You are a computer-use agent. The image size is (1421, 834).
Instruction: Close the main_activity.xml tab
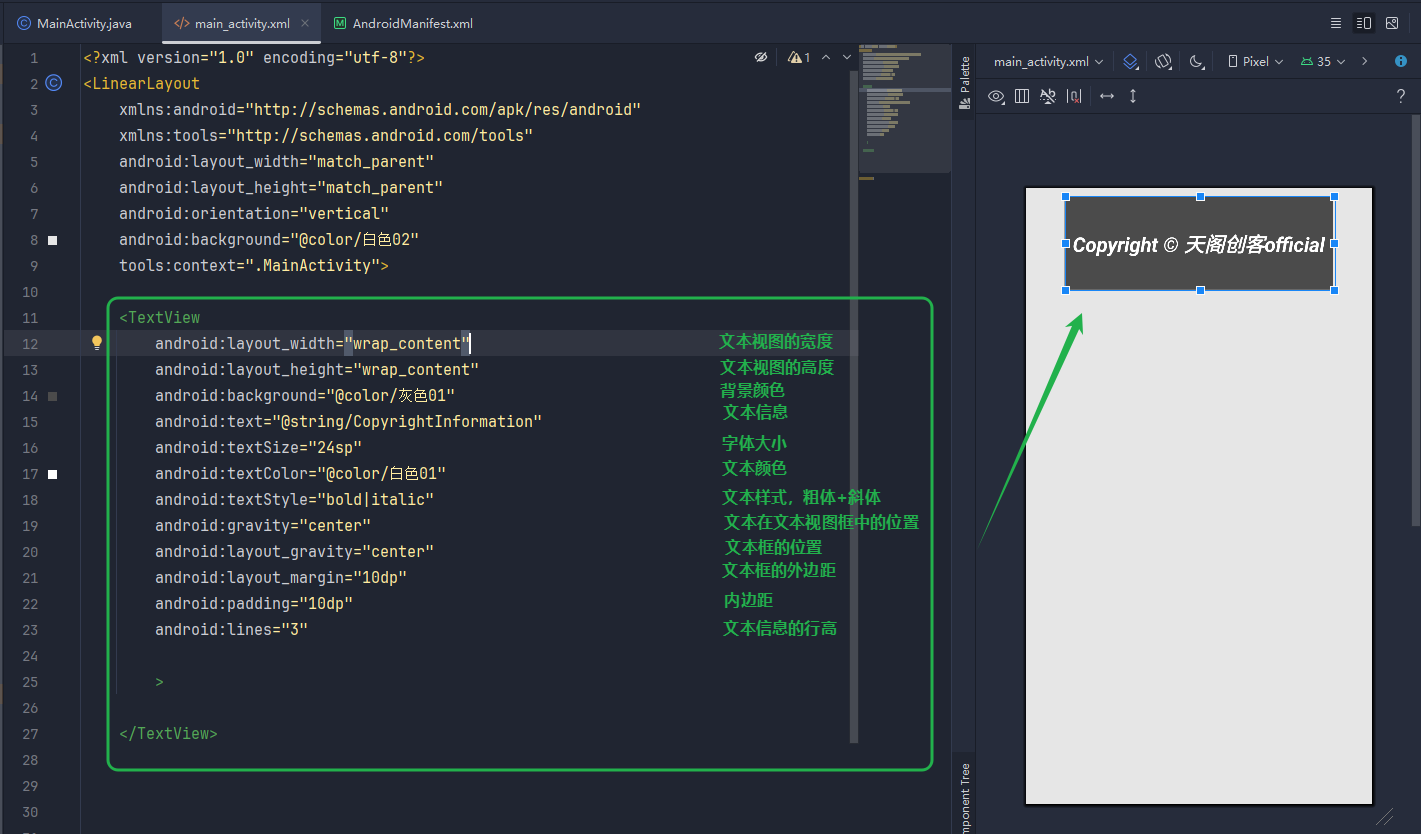(x=305, y=23)
